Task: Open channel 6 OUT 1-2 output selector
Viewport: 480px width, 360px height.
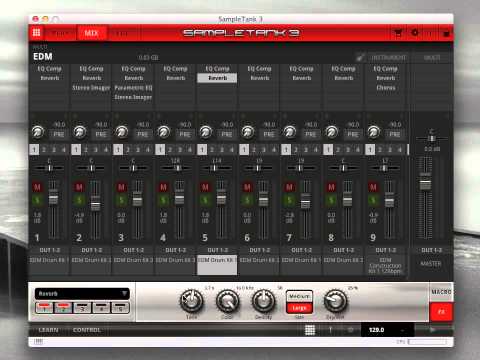Action: pos(260,250)
